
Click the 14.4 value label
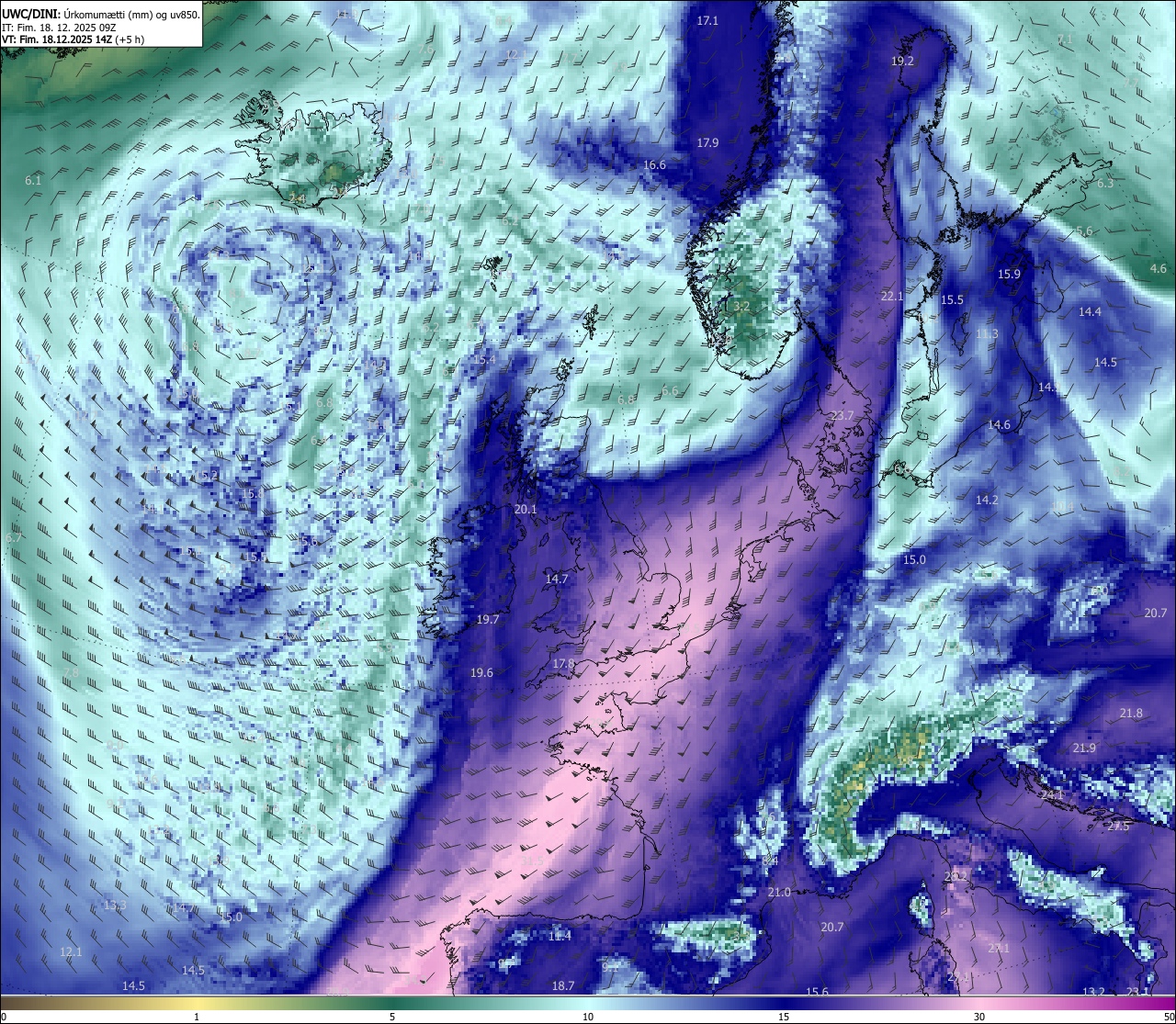pyautogui.click(x=1090, y=311)
